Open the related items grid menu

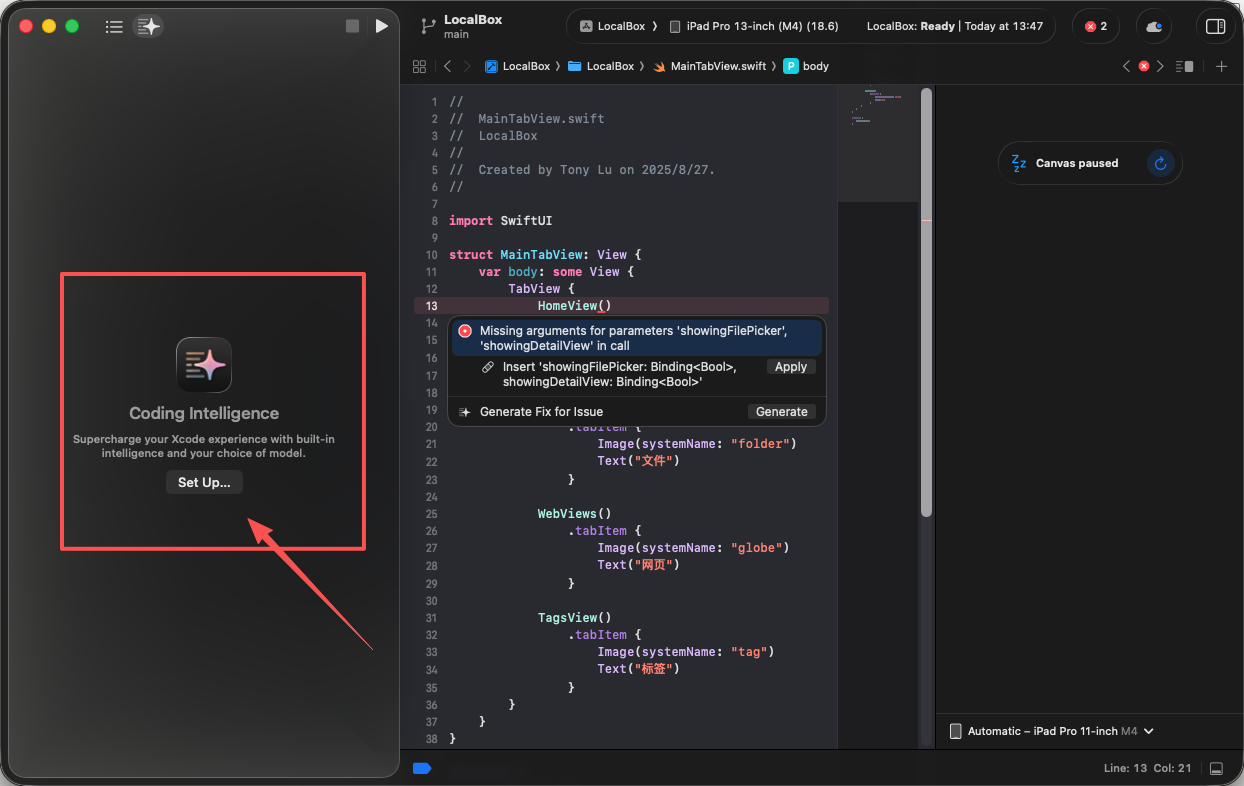click(x=419, y=66)
